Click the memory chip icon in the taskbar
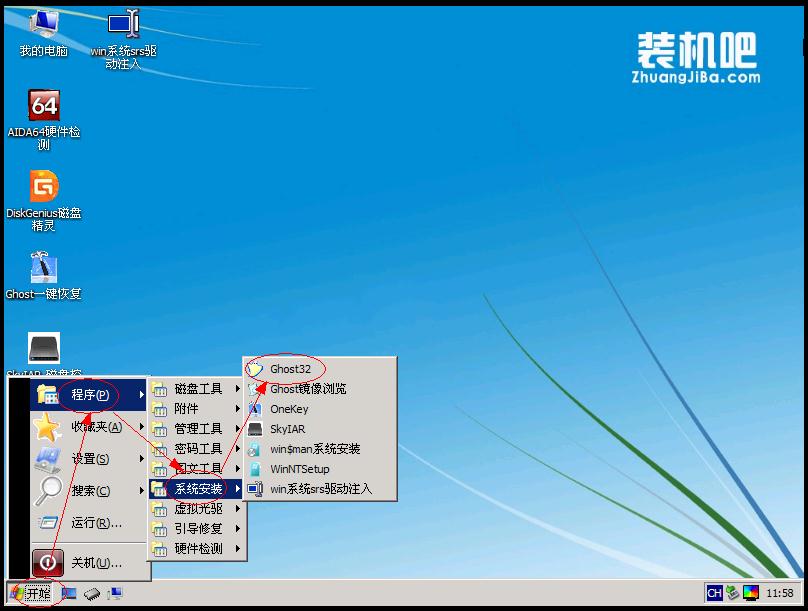The width and height of the screenshot is (808, 611). (92, 593)
